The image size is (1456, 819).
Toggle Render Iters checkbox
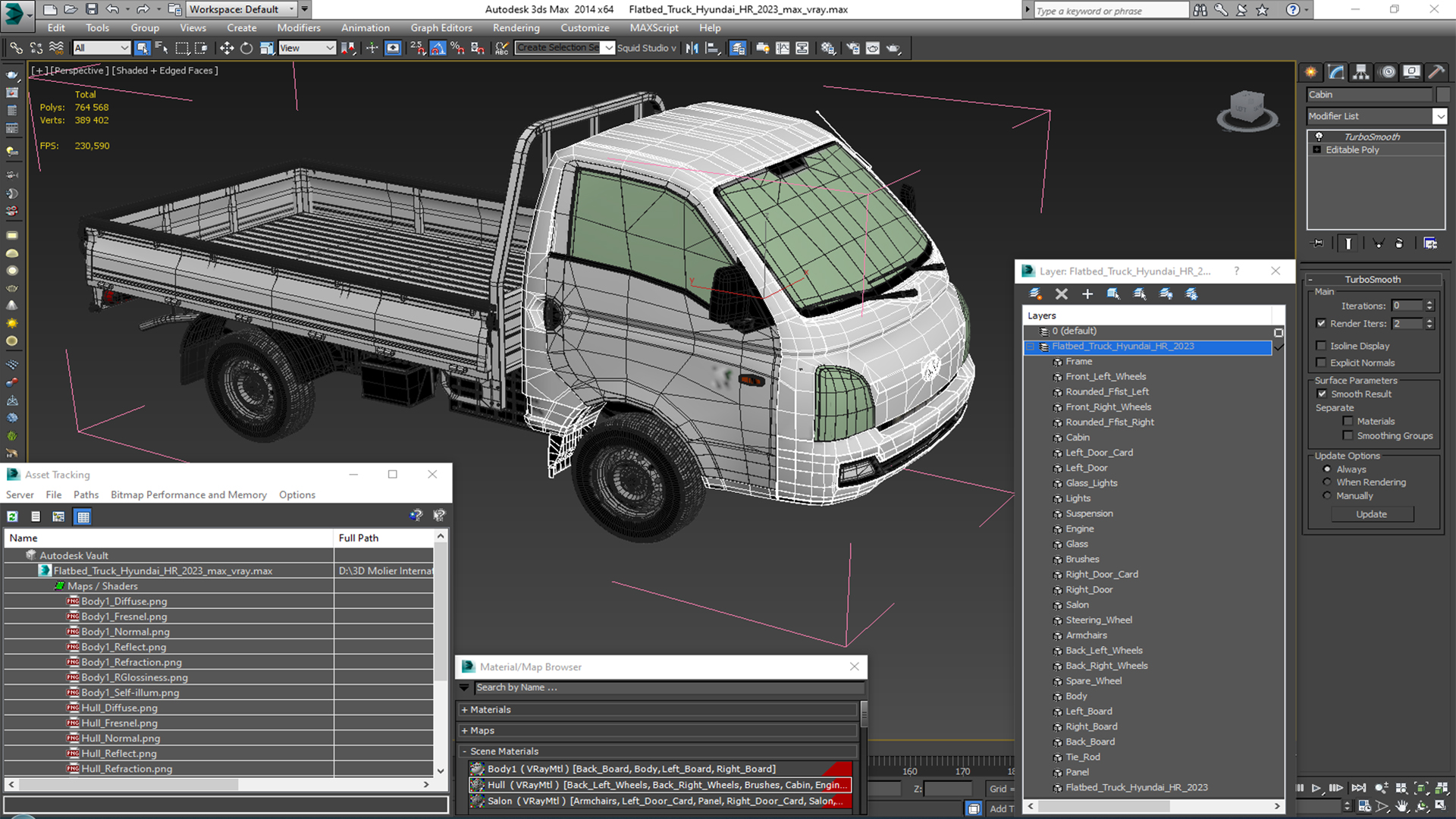tap(1321, 323)
